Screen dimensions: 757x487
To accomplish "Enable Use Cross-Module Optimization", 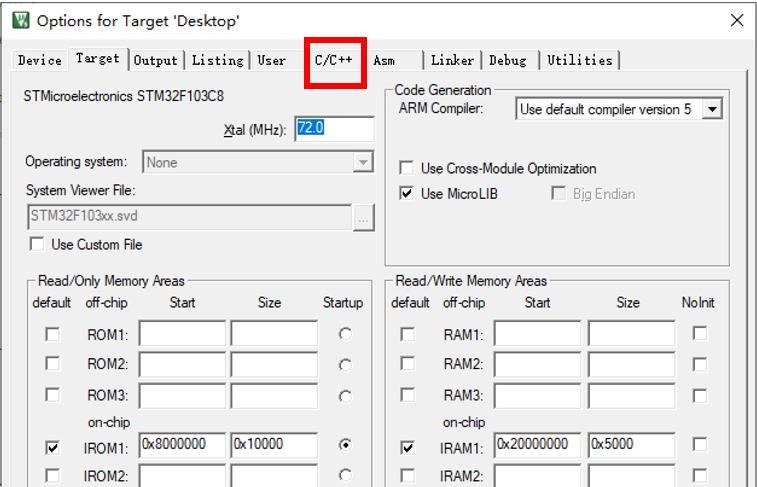I will (x=406, y=169).
